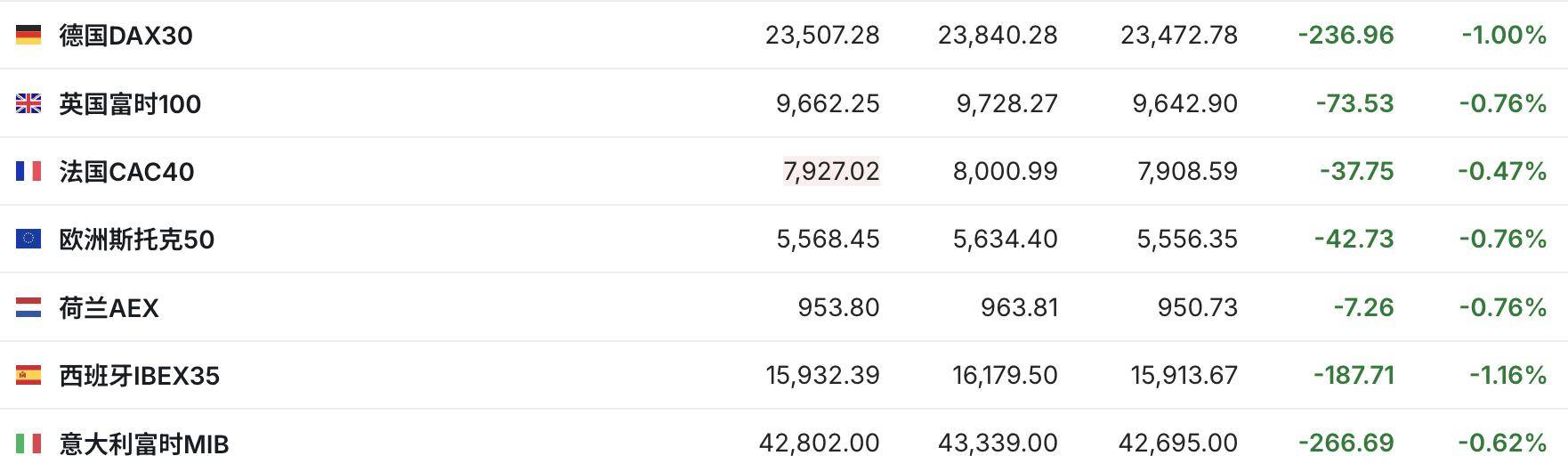
Task: Click the UK flag icon
Action: [x=28, y=104]
